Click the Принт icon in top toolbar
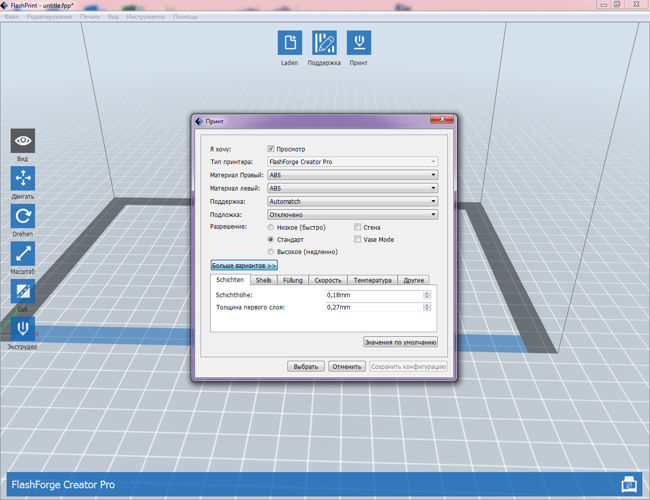This screenshot has width=650, height=500. tap(358, 42)
